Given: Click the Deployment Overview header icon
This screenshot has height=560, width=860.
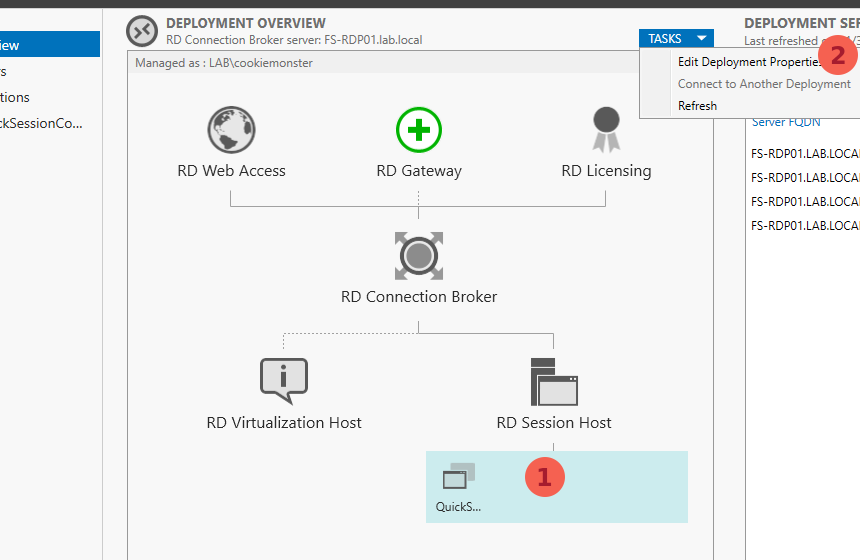Looking at the screenshot, I should tap(142, 32).
